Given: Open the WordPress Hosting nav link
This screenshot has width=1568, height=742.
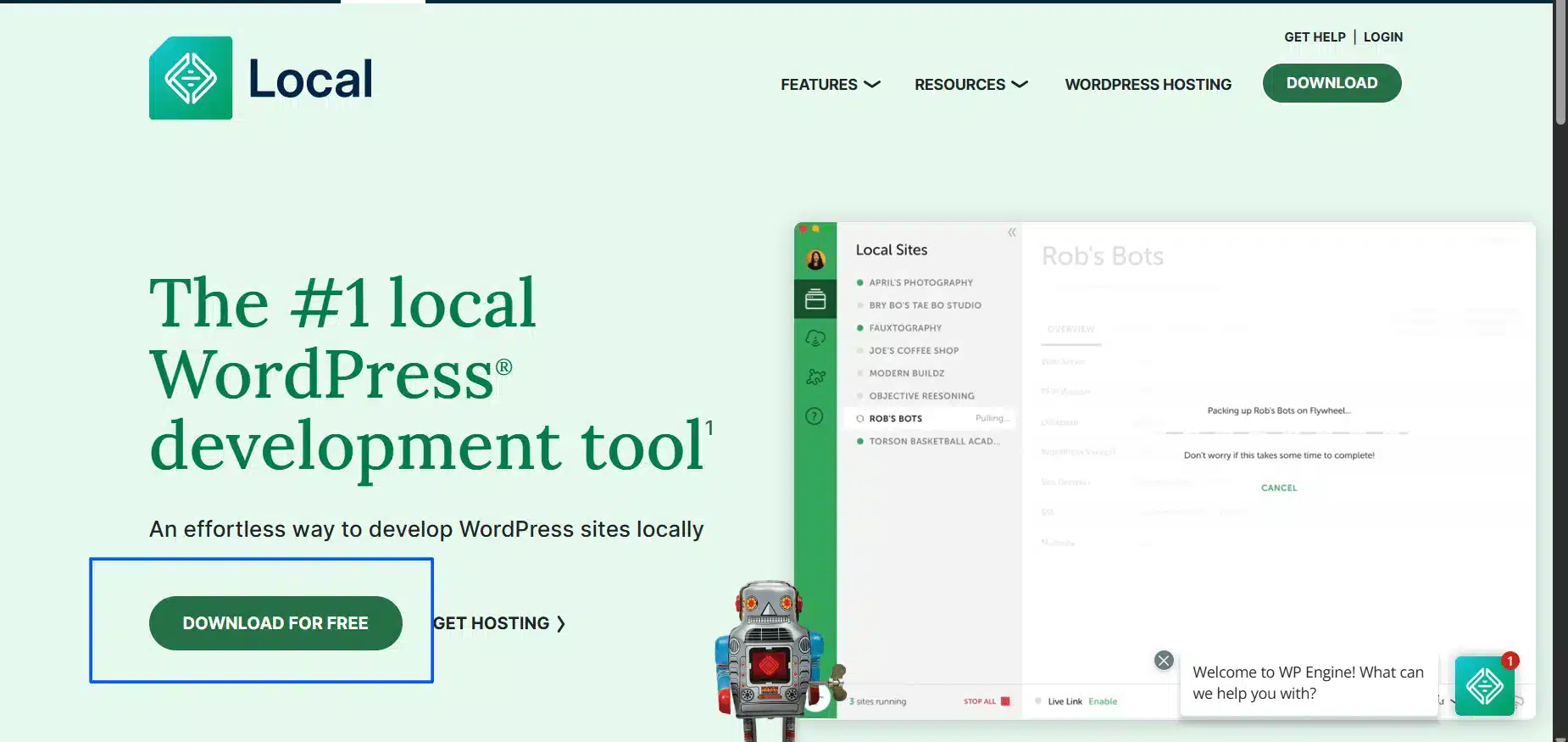Looking at the screenshot, I should pos(1148,85).
